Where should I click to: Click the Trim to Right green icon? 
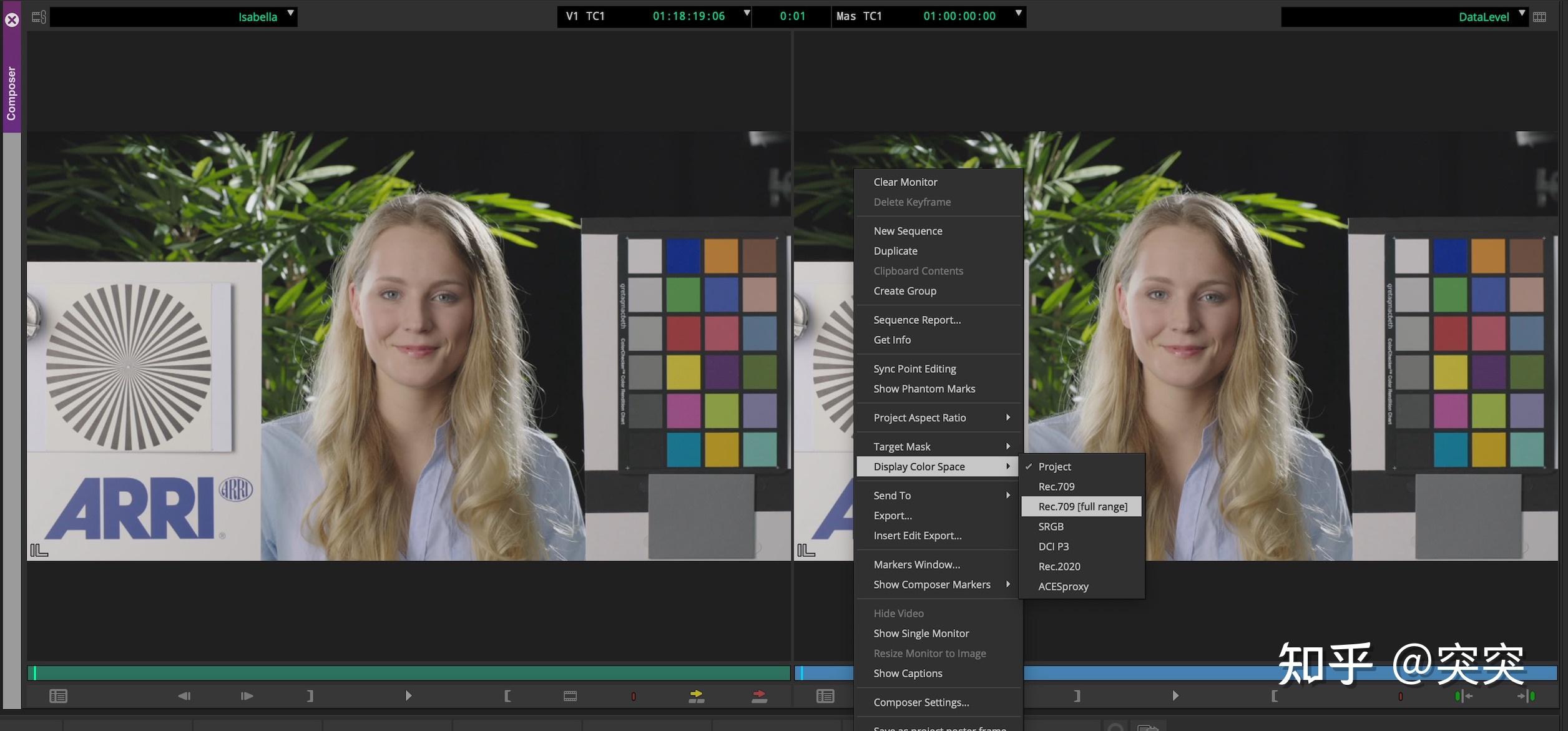click(1527, 696)
